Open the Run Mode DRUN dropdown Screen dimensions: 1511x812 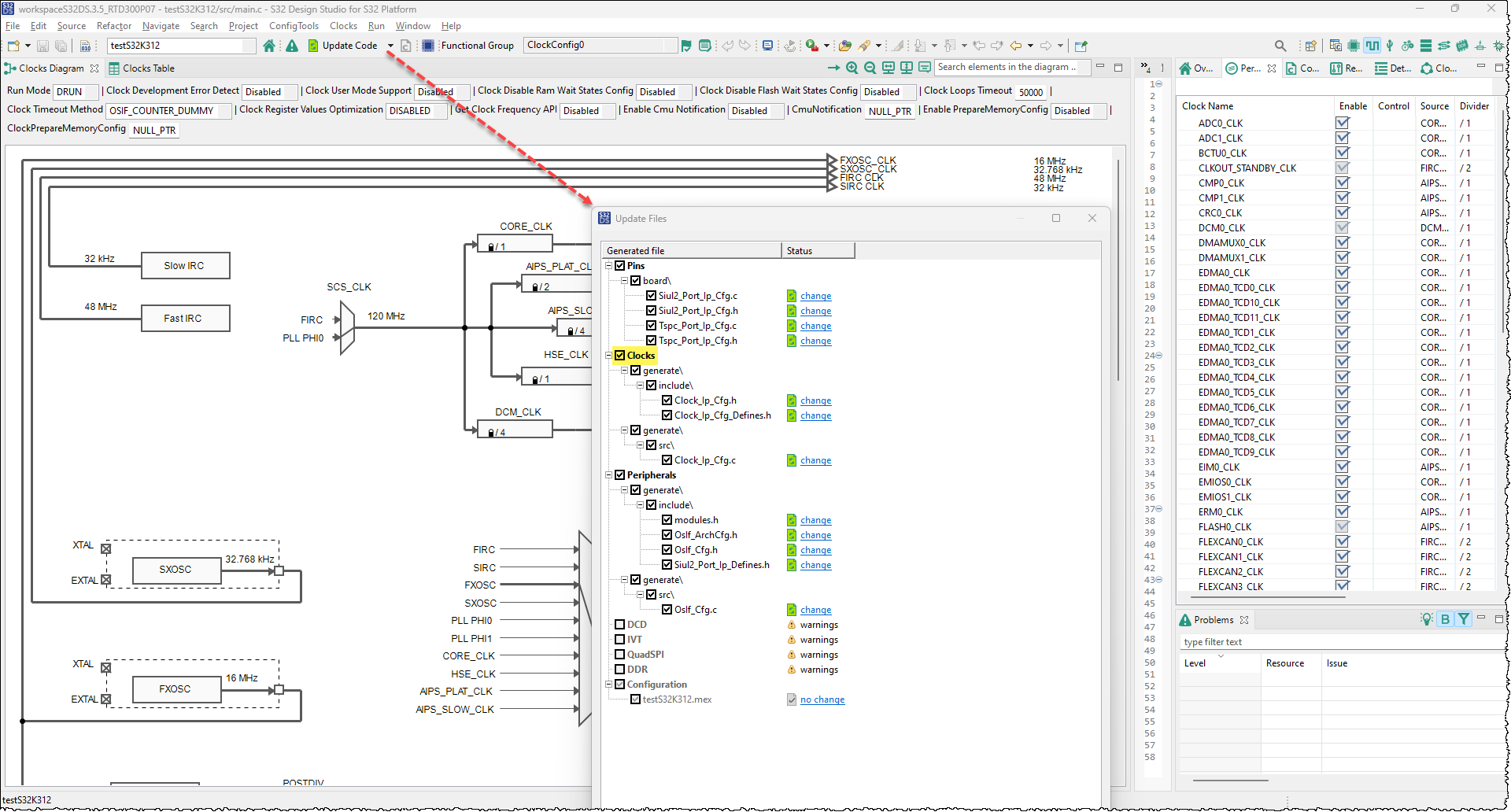click(76, 92)
